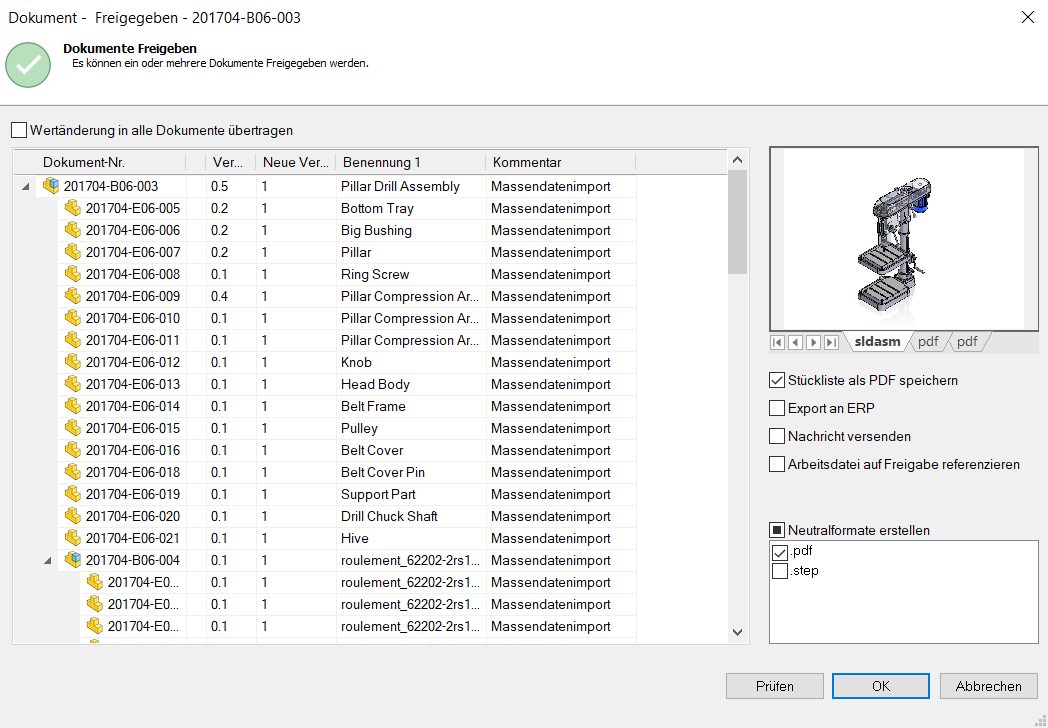Go to first preview page icon
The width and height of the screenshot is (1048, 728).
(x=777, y=342)
